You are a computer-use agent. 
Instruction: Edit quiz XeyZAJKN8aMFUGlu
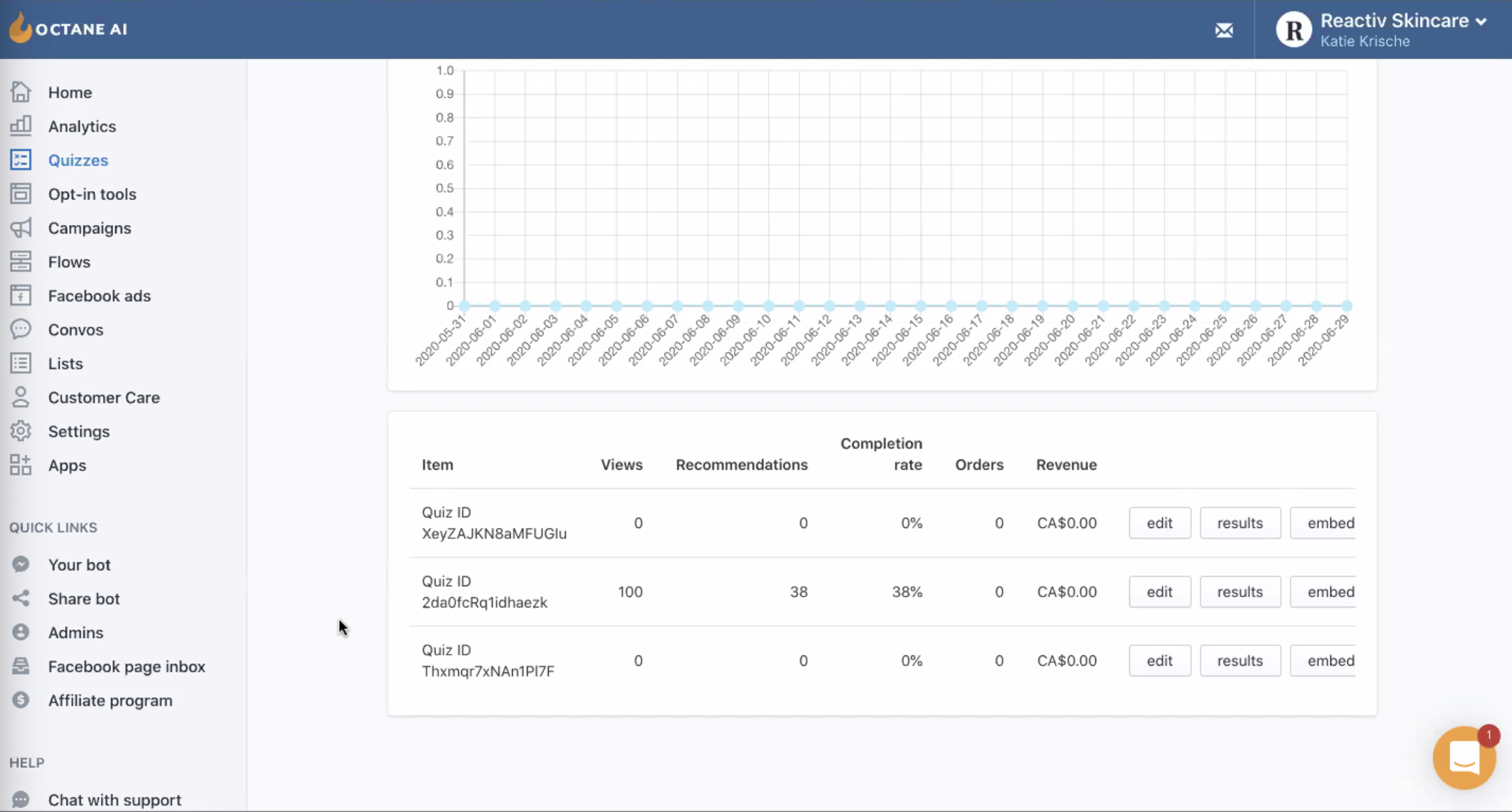click(x=1159, y=523)
